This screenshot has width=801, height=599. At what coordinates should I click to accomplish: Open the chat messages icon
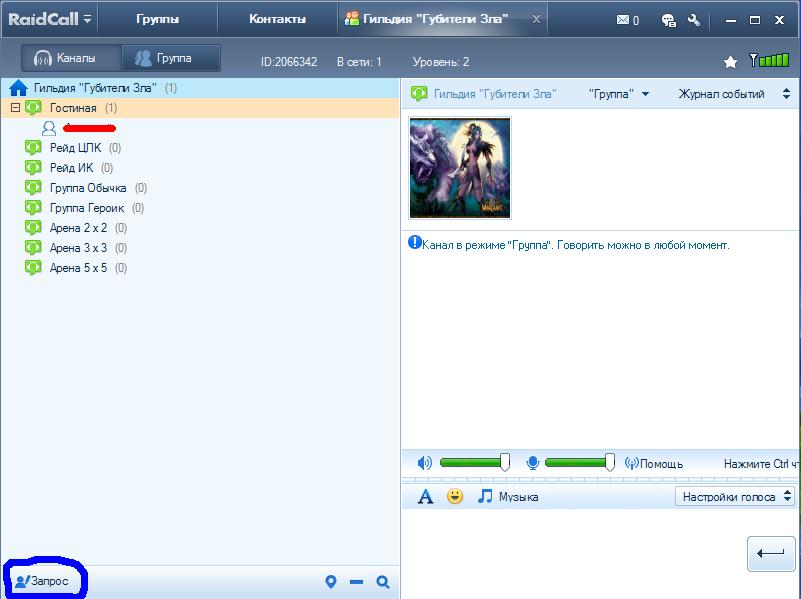click(x=669, y=20)
